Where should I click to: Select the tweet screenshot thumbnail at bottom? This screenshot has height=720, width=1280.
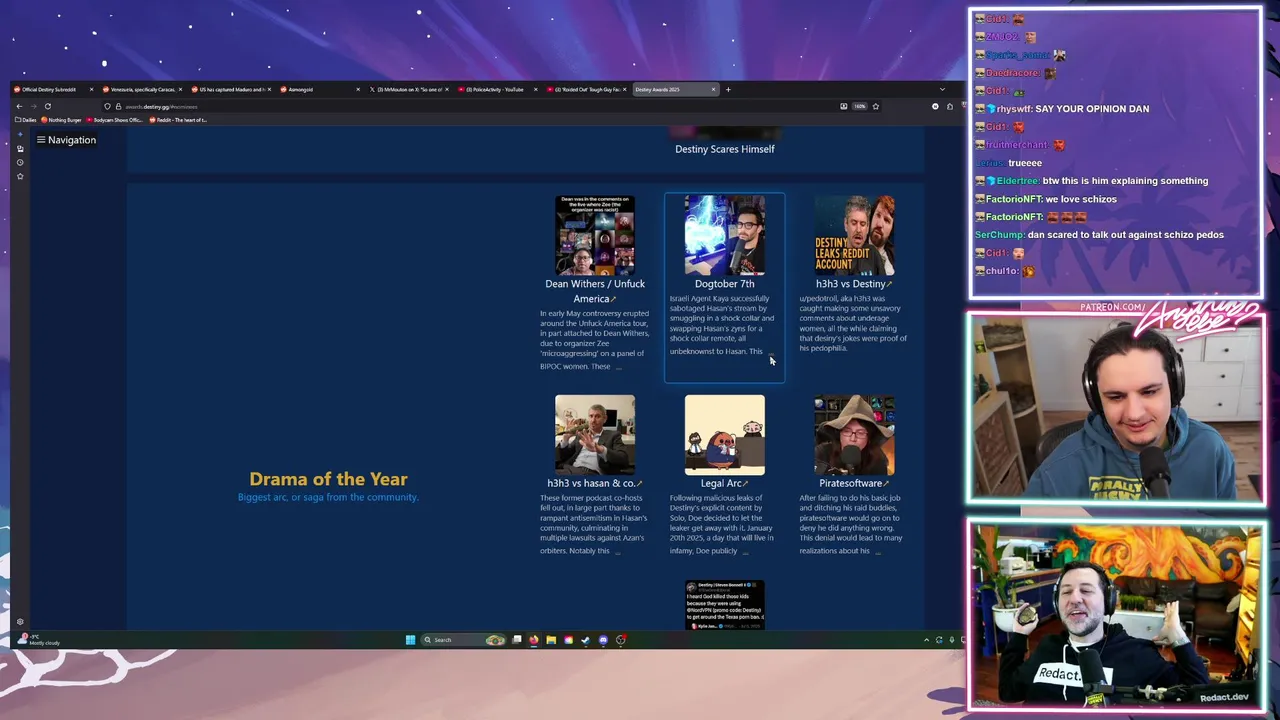[x=725, y=605]
